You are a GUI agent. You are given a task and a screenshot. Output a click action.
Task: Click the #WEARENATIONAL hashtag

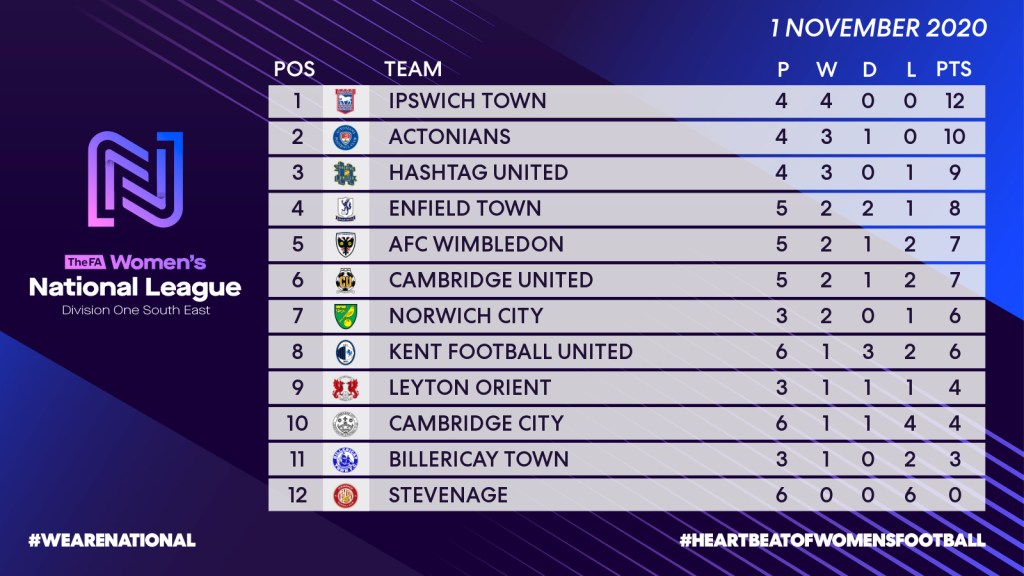[112, 540]
